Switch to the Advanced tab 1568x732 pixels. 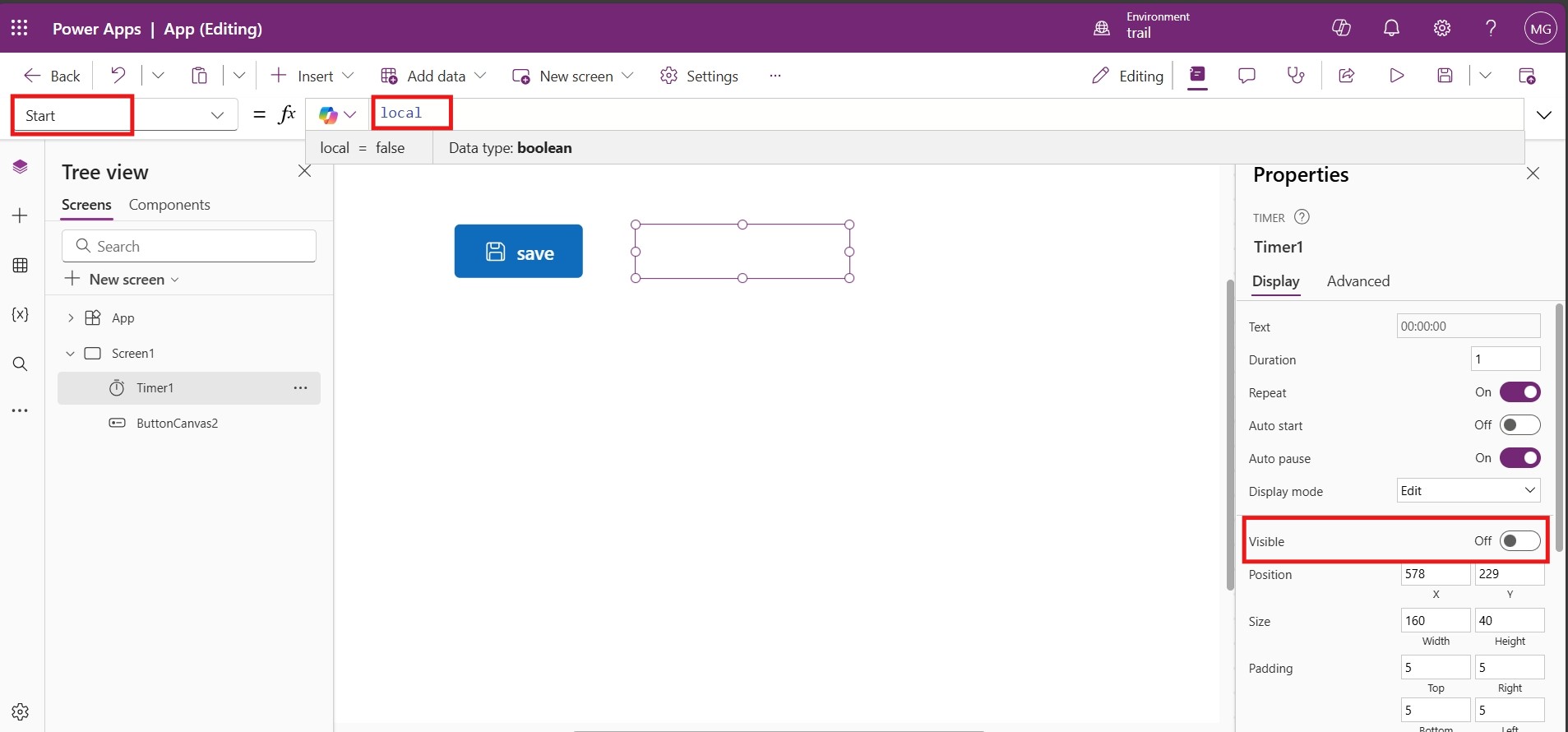tap(1358, 281)
